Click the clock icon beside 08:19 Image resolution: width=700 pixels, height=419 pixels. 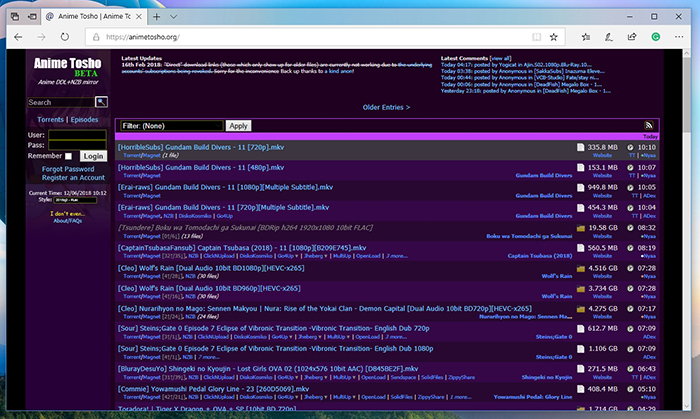(630, 248)
